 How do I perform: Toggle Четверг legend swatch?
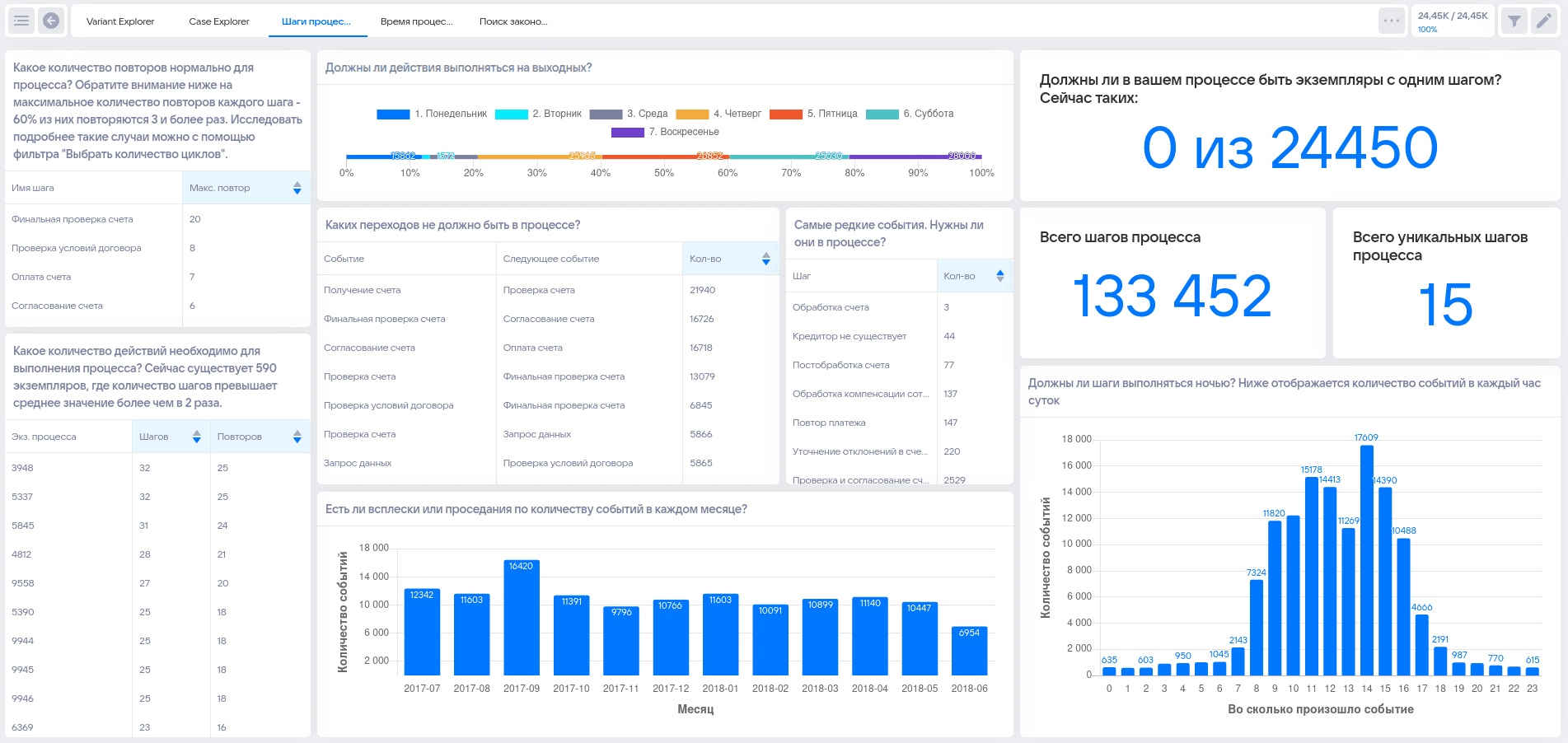(692, 114)
